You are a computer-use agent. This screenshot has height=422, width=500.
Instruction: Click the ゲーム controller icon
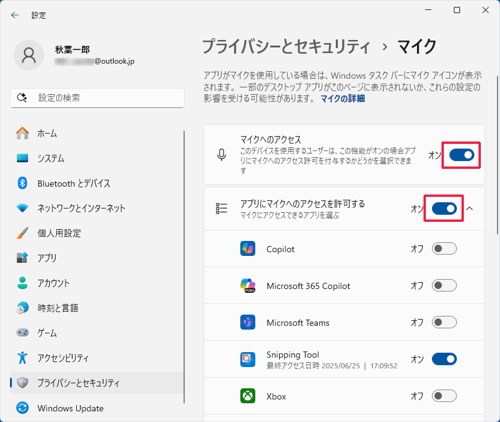tap(22, 333)
